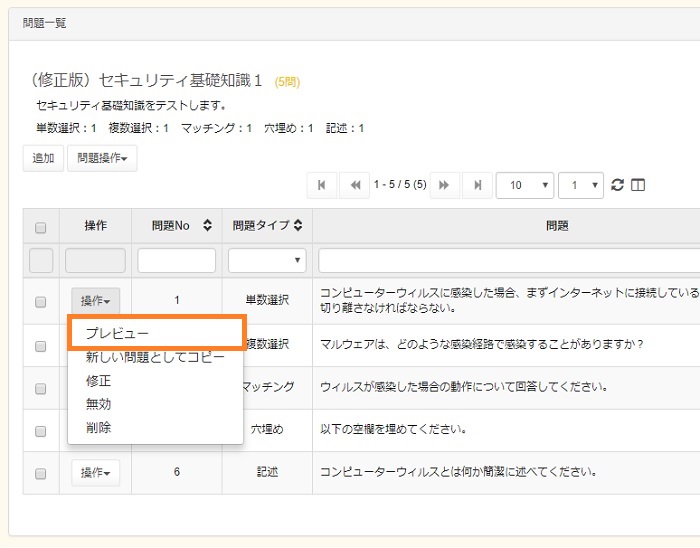Check the box for the 記述 question row
Viewport: 700px width, 548px height.
click(x=41, y=473)
